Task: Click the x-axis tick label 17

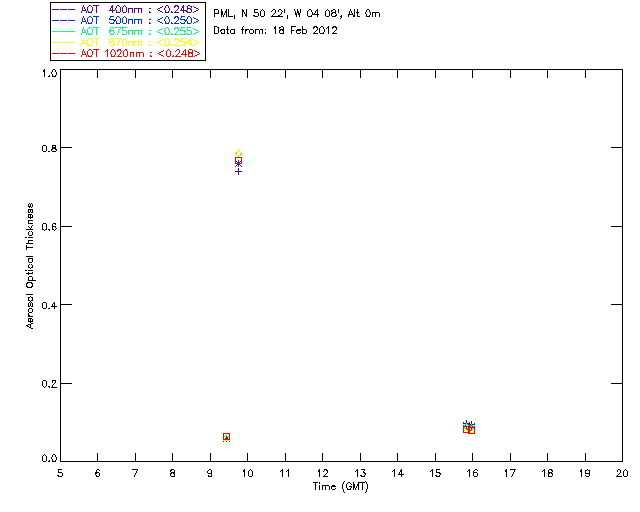Action: click(x=510, y=474)
